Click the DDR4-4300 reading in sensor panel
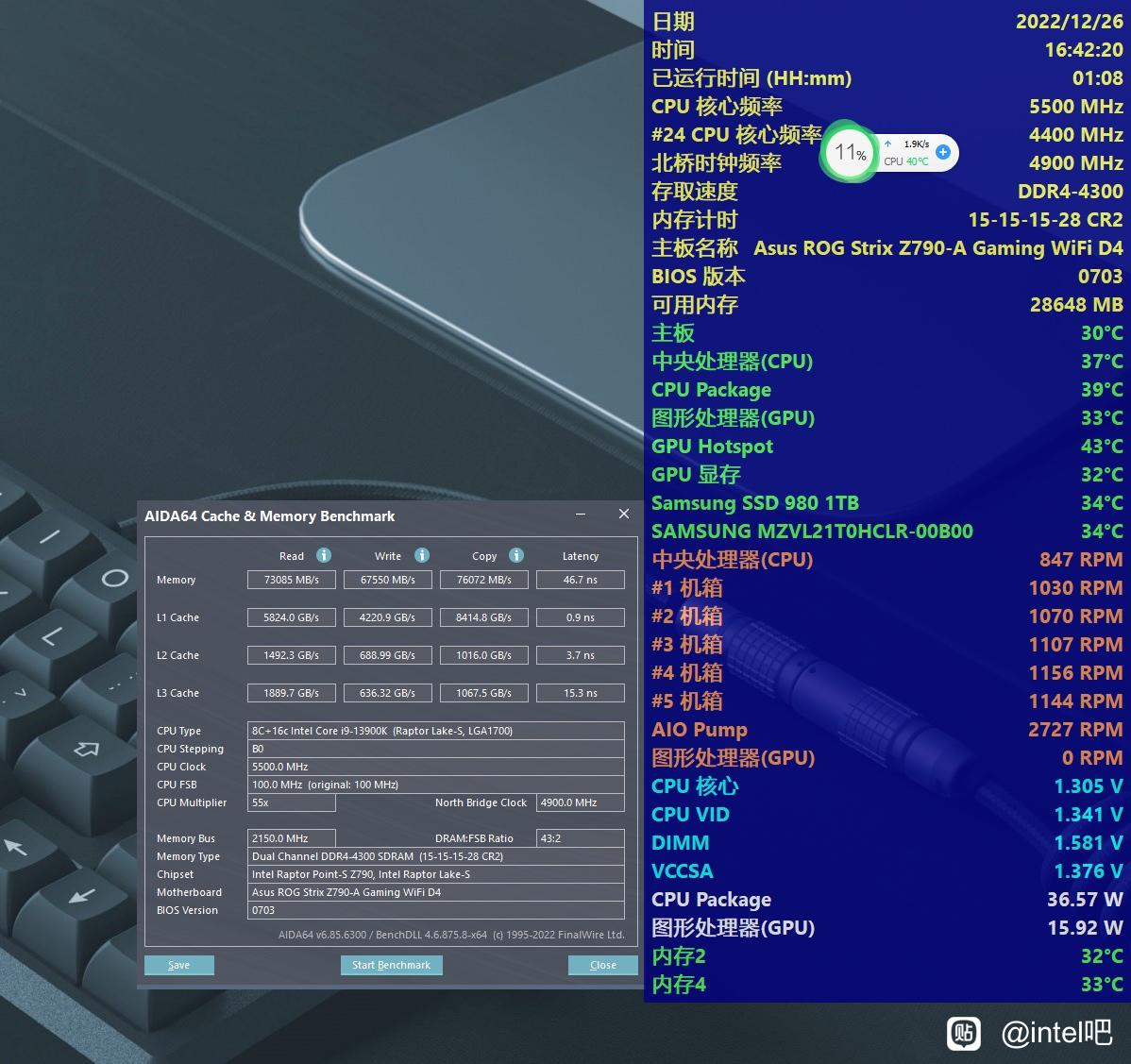This screenshot has width=1131, height=1064. 1070,191
